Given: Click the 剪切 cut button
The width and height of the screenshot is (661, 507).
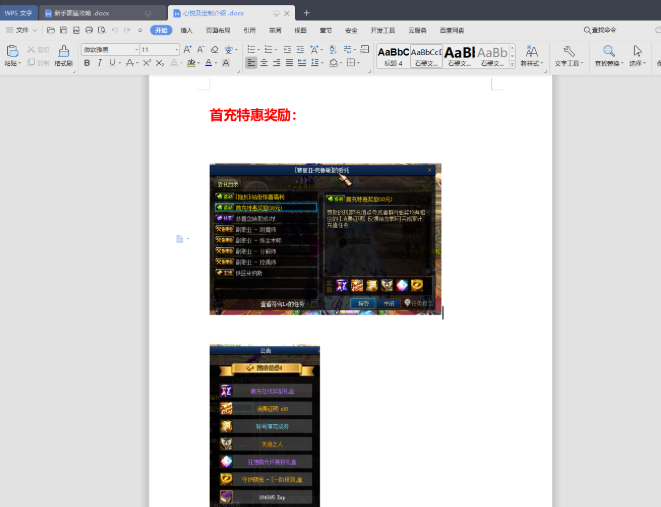Looking at the screenshot, I should [38, 50].
